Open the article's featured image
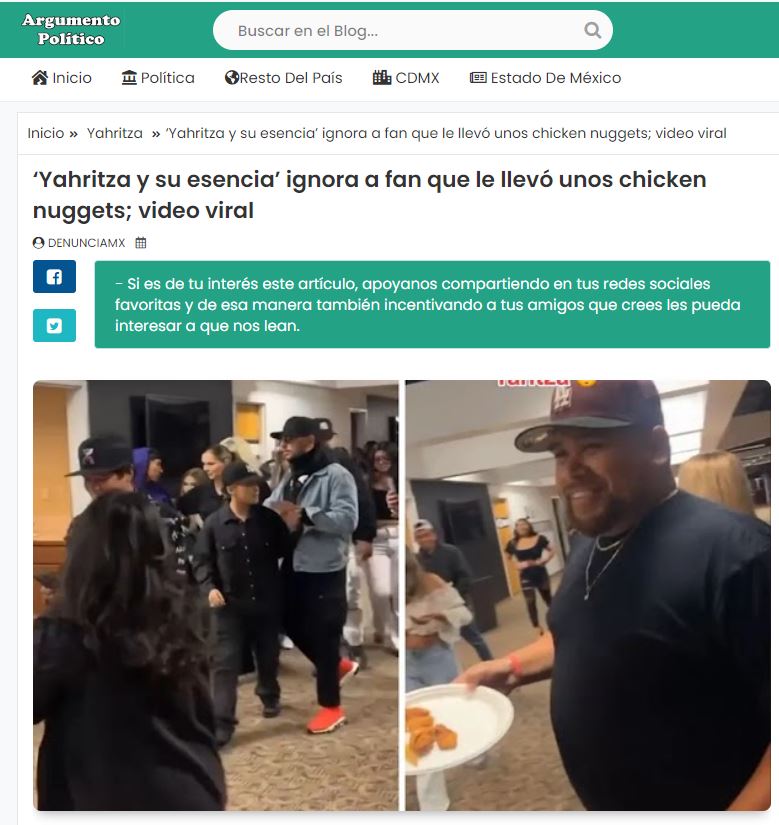 pyautogui.click(x=402, y=595)
